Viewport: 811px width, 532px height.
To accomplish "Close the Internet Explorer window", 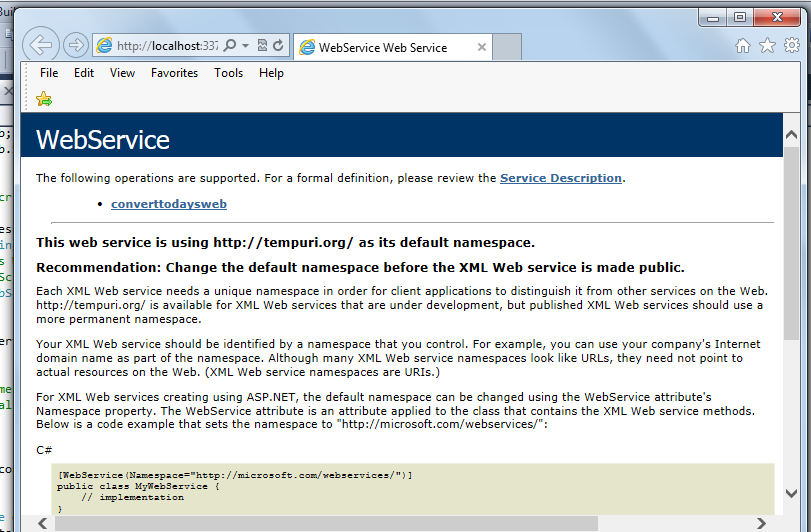I will (x=777, y=18).
